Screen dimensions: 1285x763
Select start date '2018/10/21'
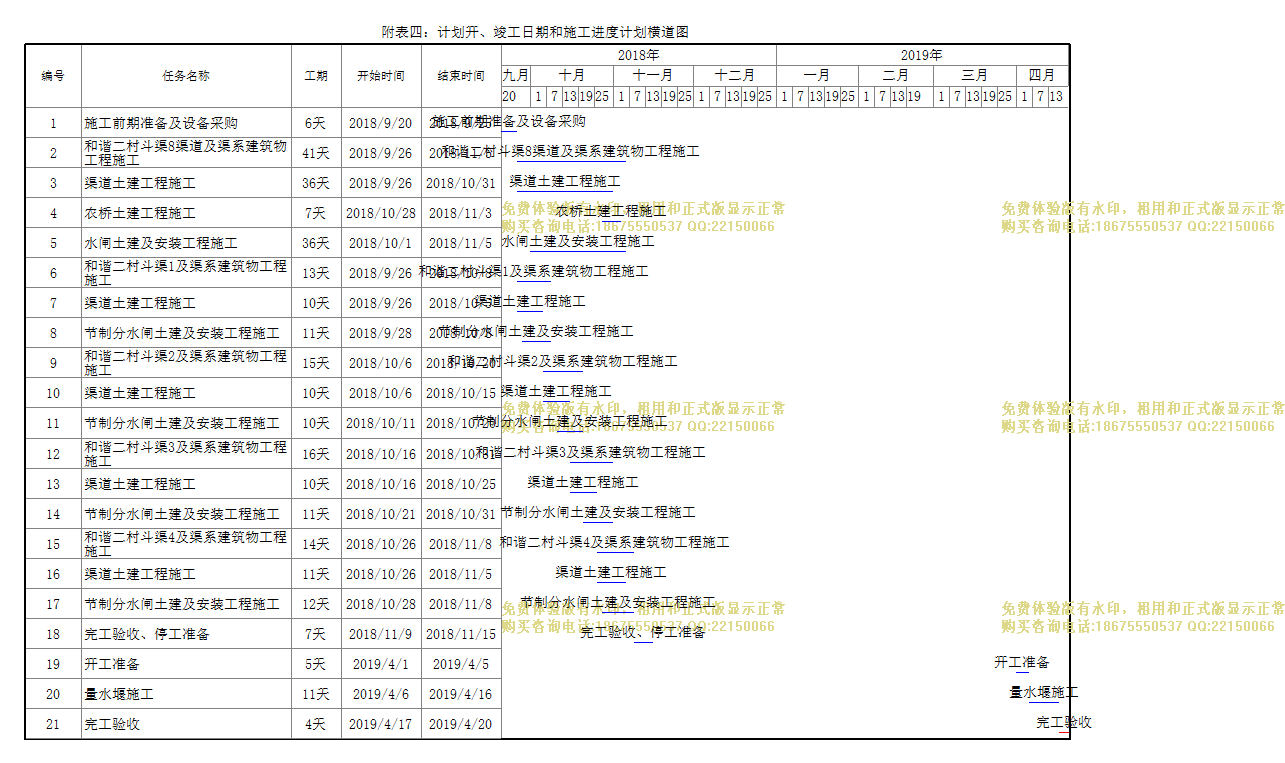(x=381, y=514)
